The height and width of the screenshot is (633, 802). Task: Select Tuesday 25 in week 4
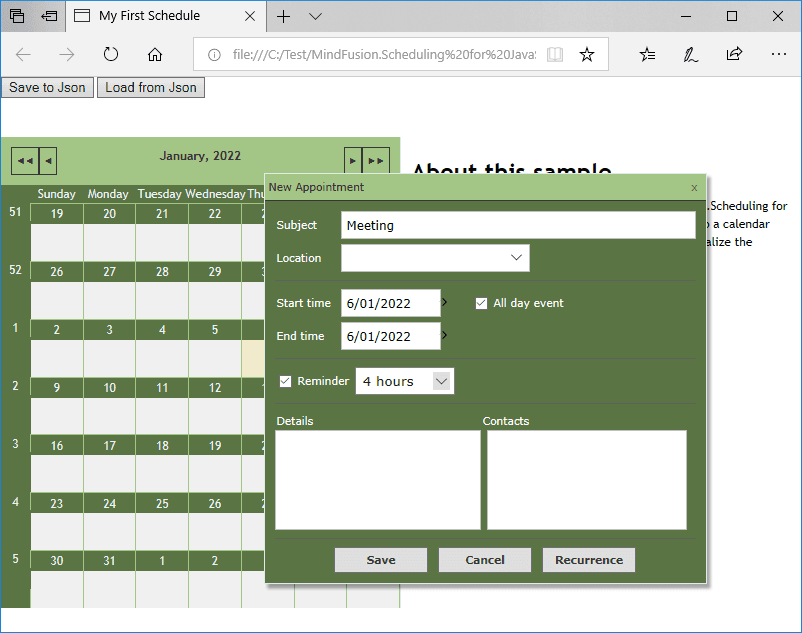[x=162, y=504]
